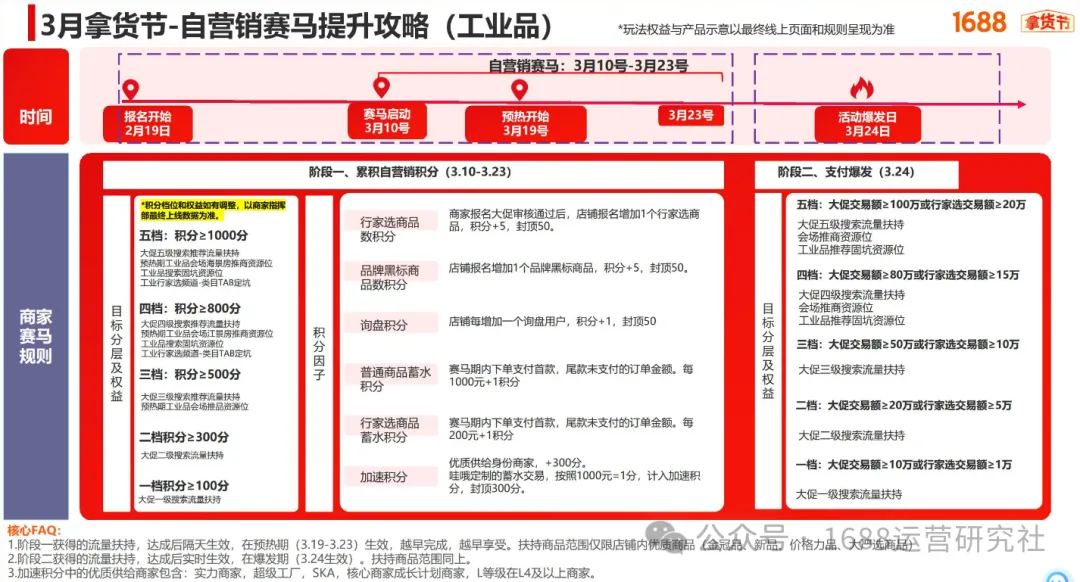This screenshot has height=582, width=1080.
Task: Click FAQ line 3 about 加速积分中的优质供给商家
Action: pyautogui.click(x=302, y=573)
